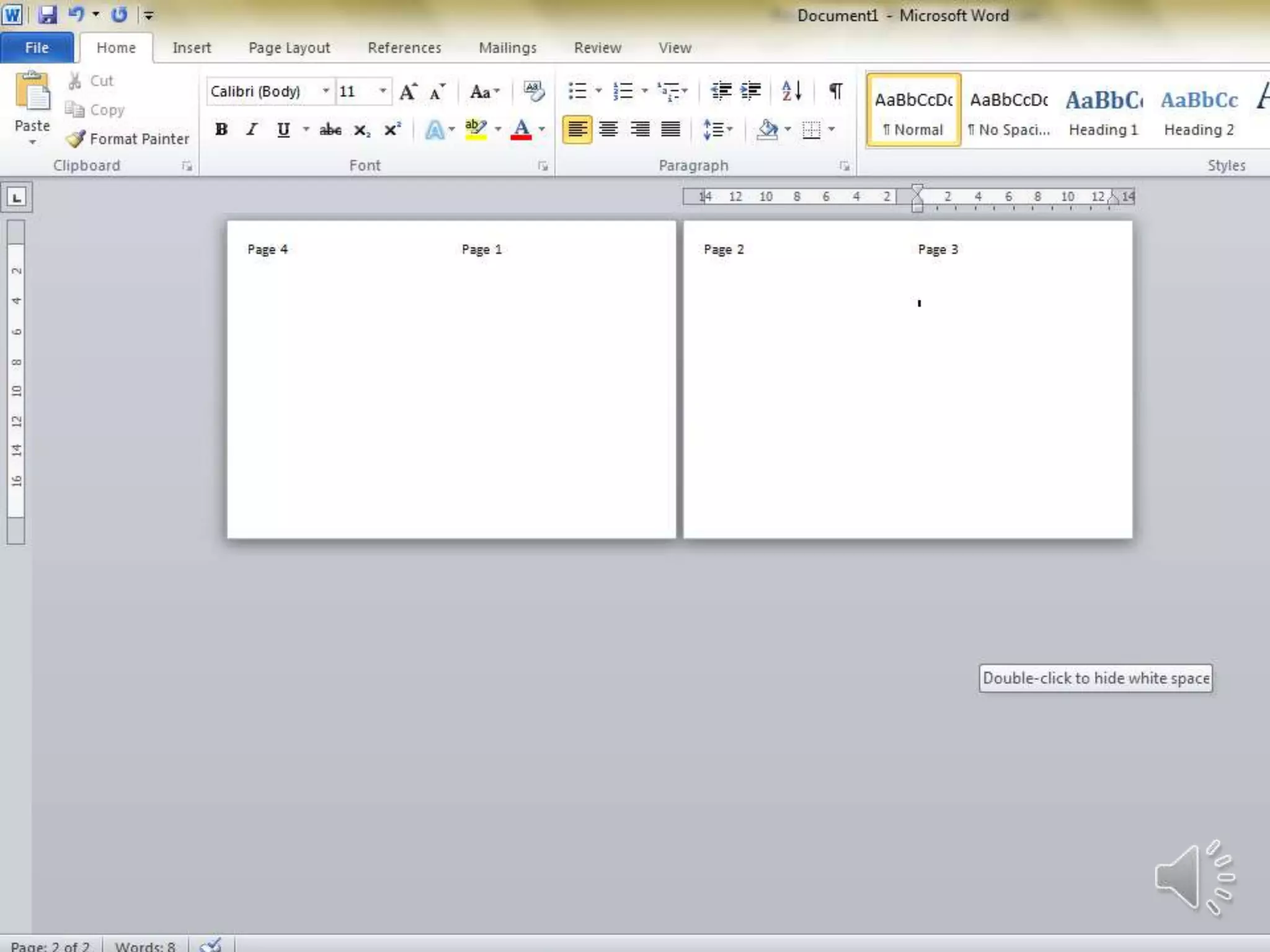
Task: Click the Grow Font icon
Action: [x=407, y=92]
